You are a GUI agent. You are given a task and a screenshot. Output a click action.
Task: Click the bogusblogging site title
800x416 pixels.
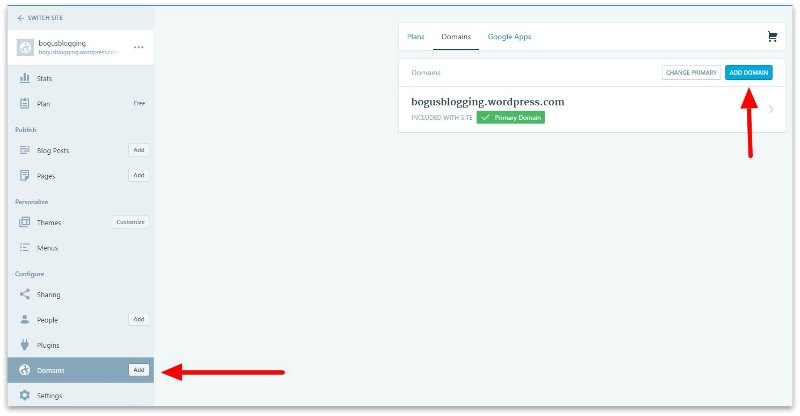pos(62,43)
